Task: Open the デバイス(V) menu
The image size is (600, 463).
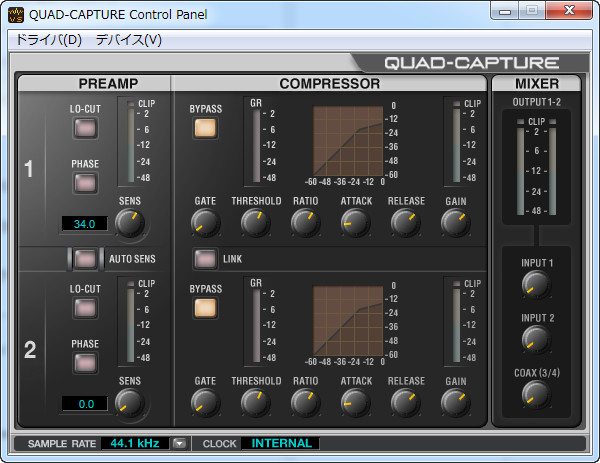Action: pos(129,39)
